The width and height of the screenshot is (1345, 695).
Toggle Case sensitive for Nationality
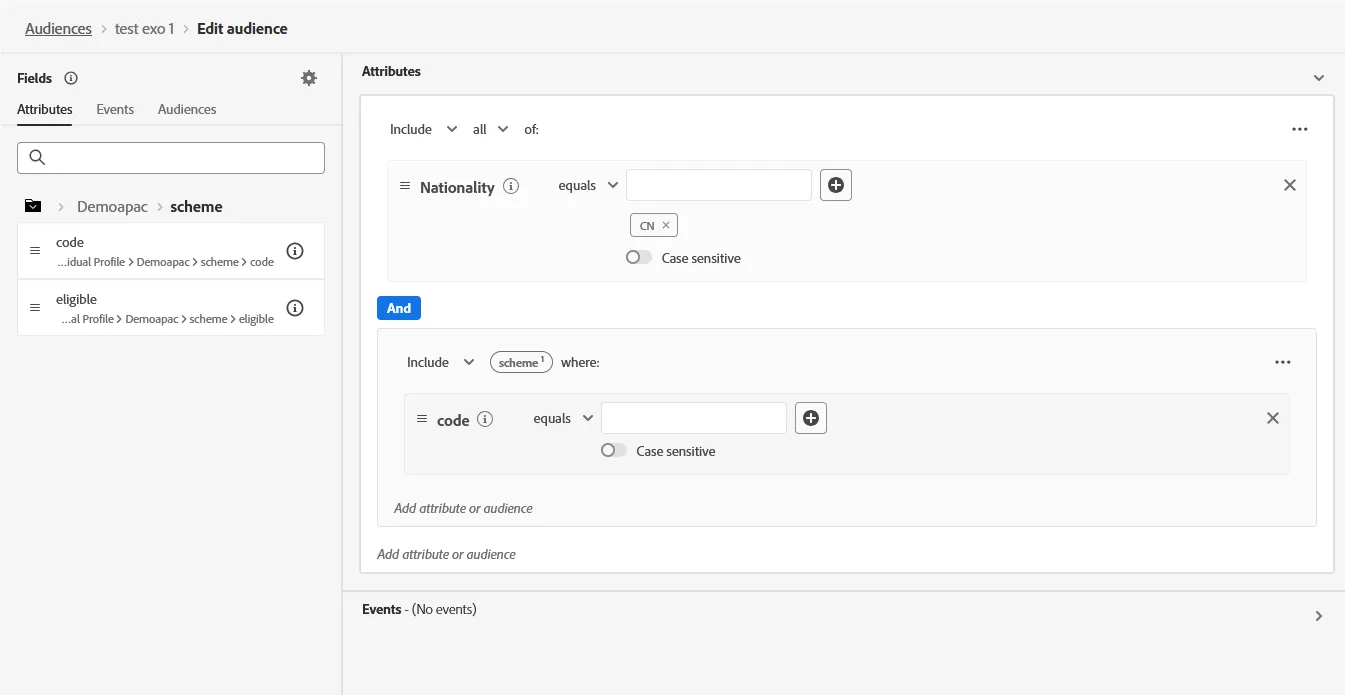[x=639, y=258]
